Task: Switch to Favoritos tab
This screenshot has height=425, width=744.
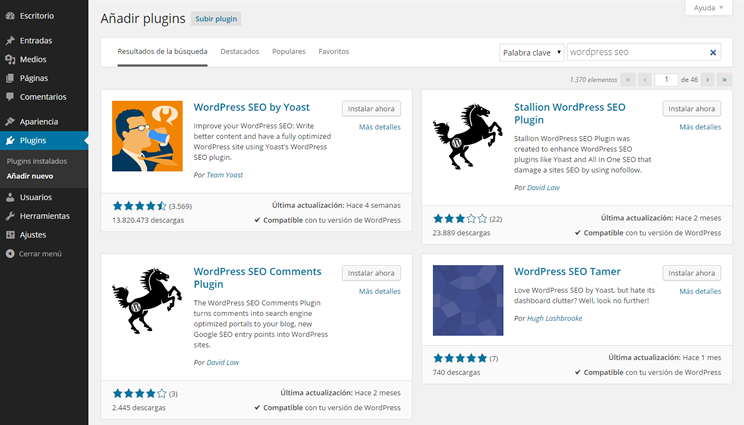Action: [334, 51]
